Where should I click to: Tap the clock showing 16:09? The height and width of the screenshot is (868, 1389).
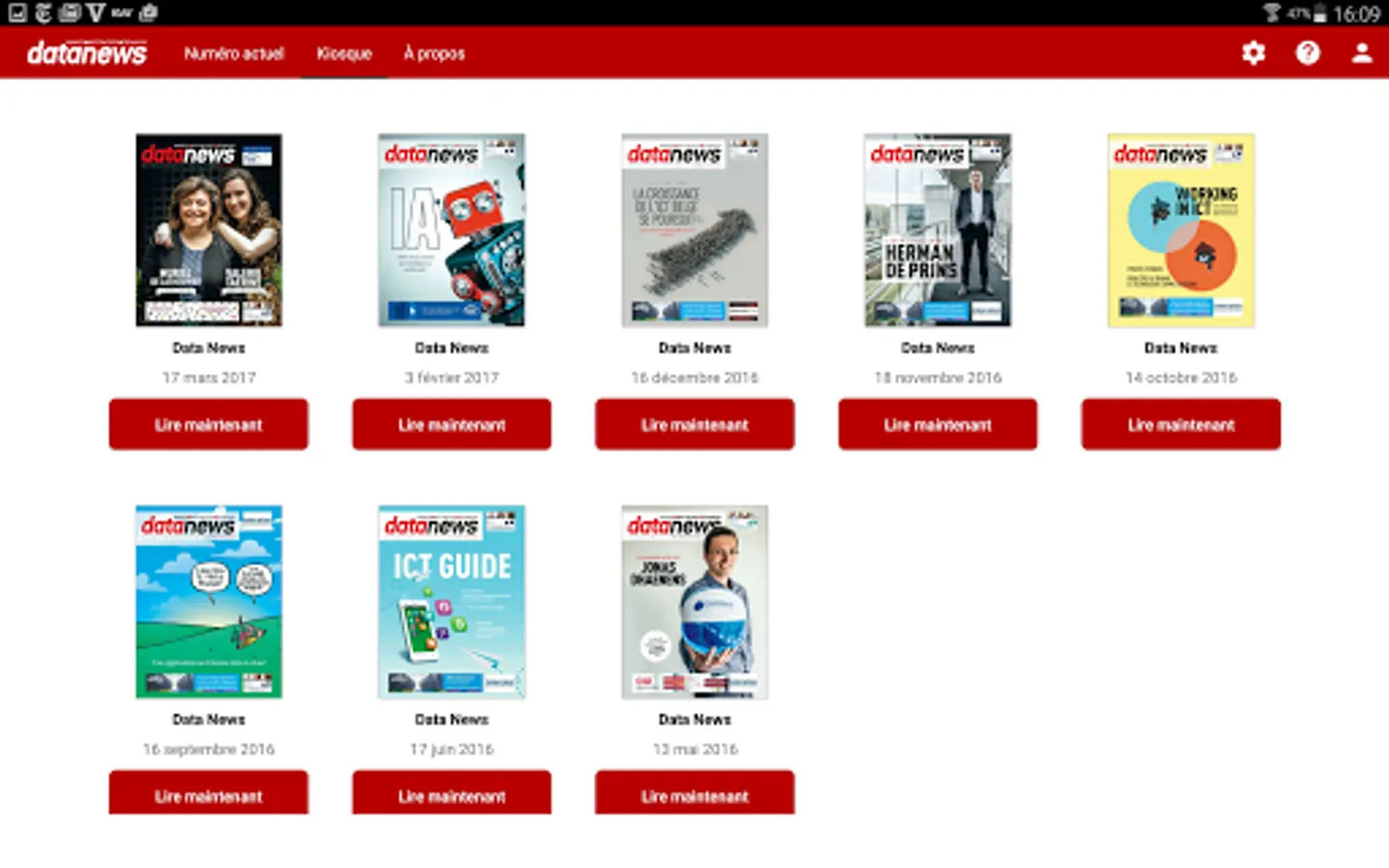coord(1356,14)
